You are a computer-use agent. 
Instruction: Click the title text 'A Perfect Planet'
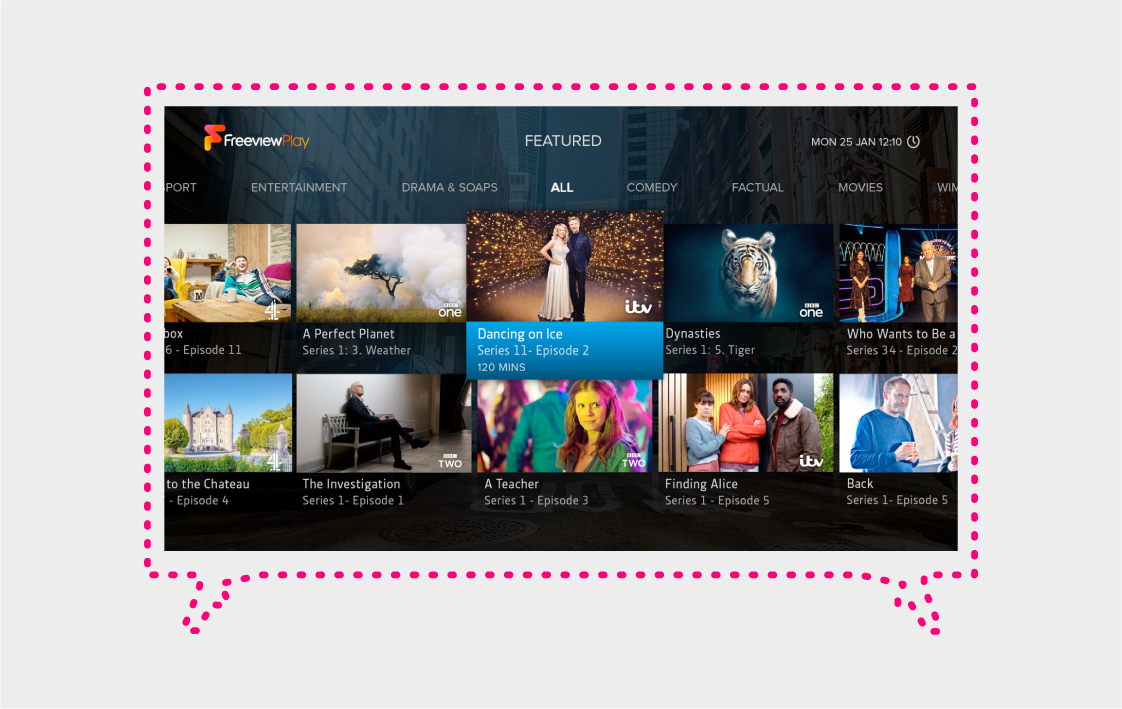point(348,333)
